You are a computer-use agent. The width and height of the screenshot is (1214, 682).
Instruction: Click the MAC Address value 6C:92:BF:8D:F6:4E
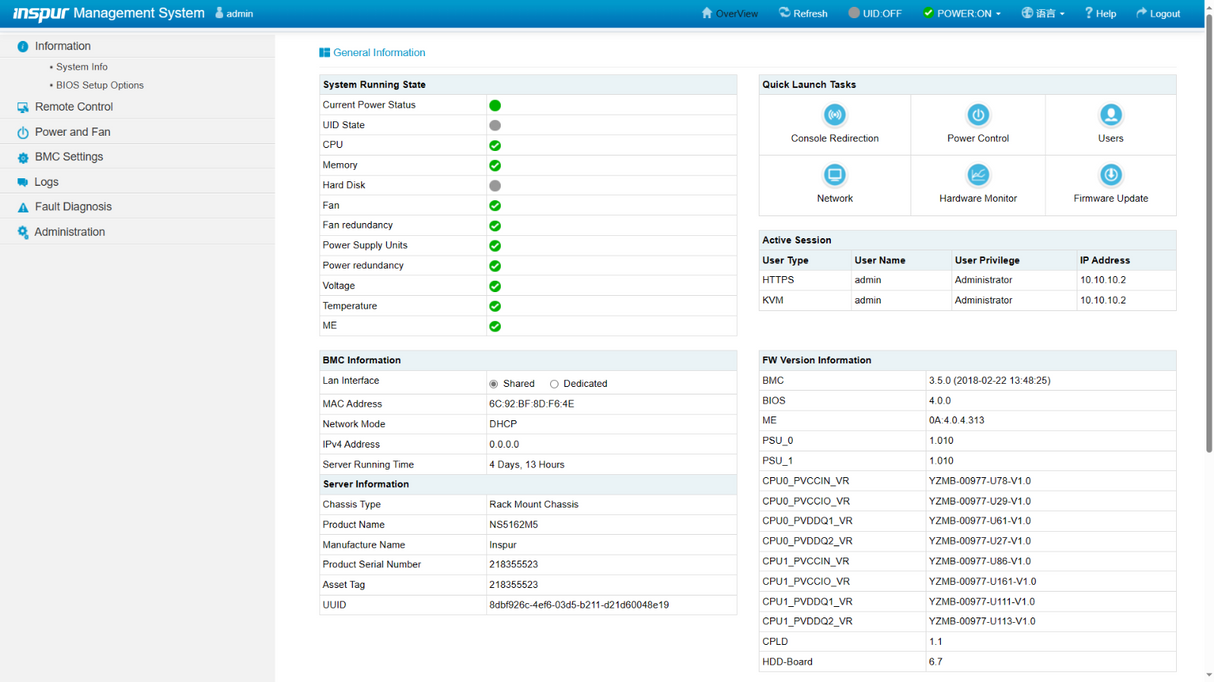coord(531,404)
